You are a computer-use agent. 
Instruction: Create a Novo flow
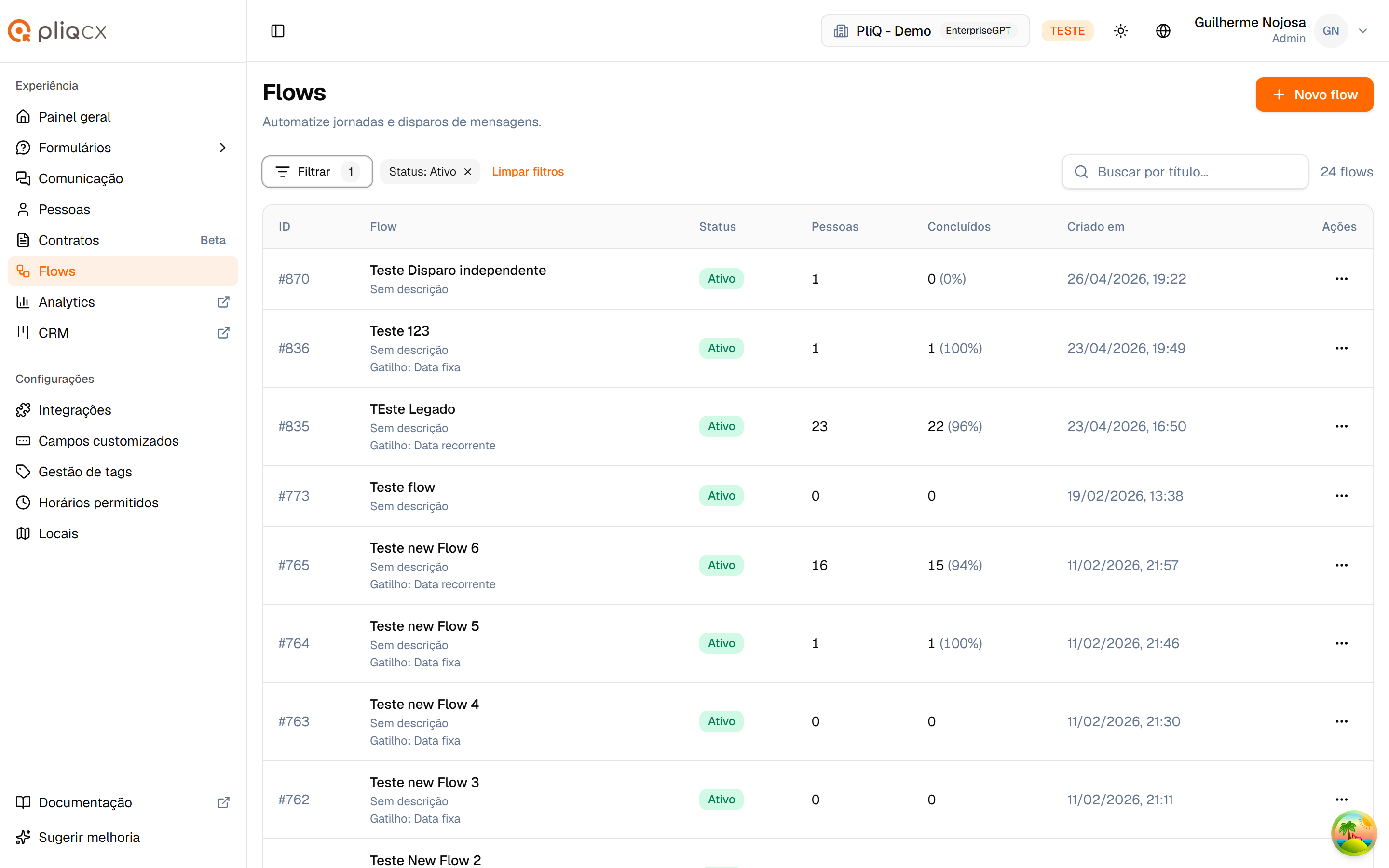point(1314,95)
